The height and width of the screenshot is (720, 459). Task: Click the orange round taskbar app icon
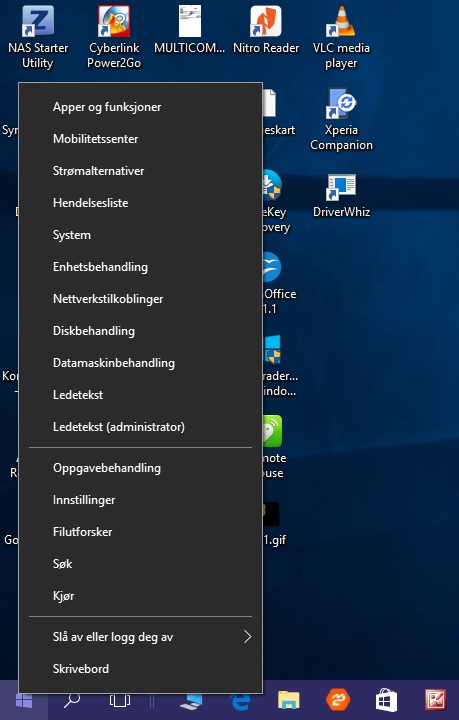[337, 701]
